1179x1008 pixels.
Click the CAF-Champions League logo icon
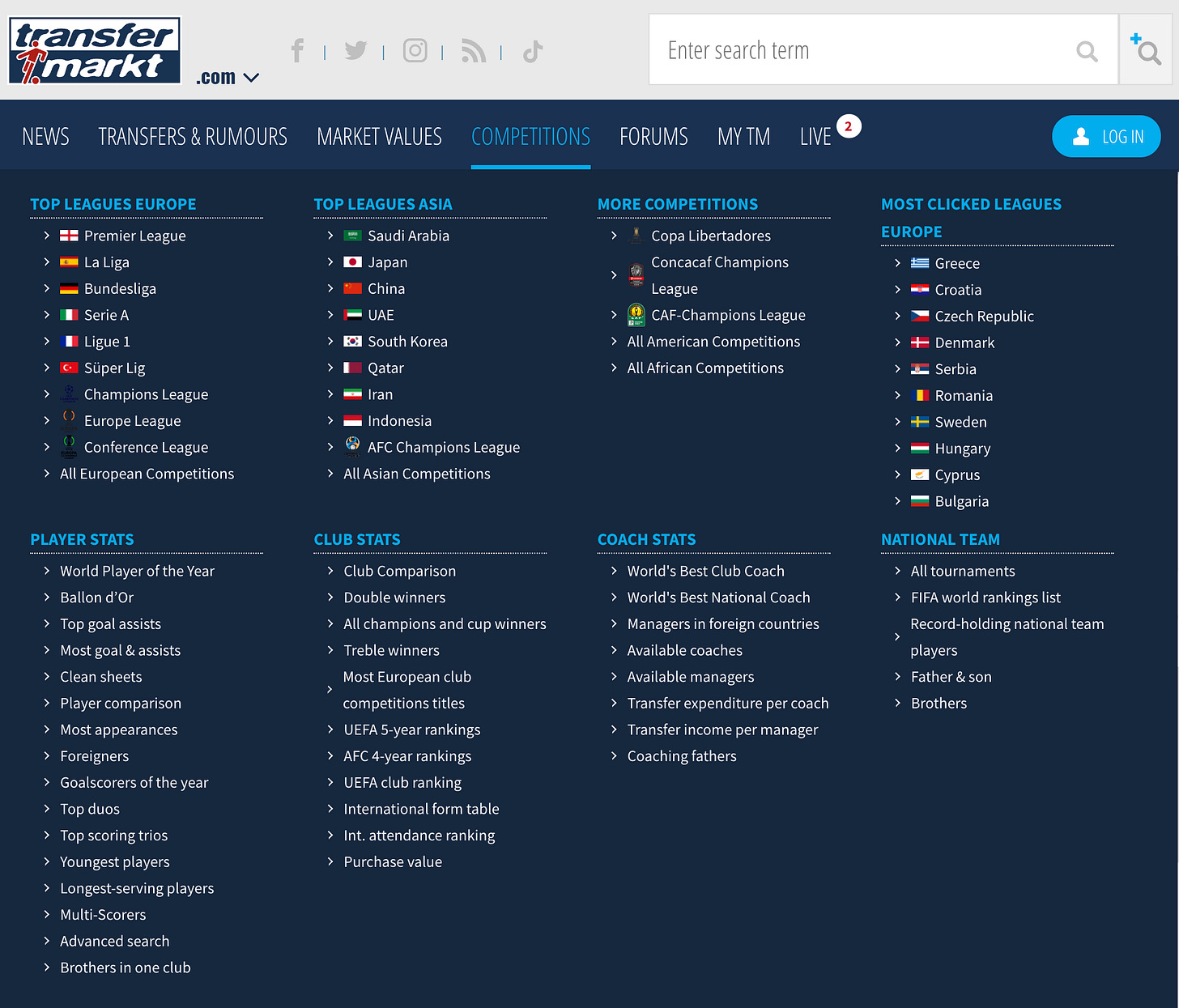[636, 315]
